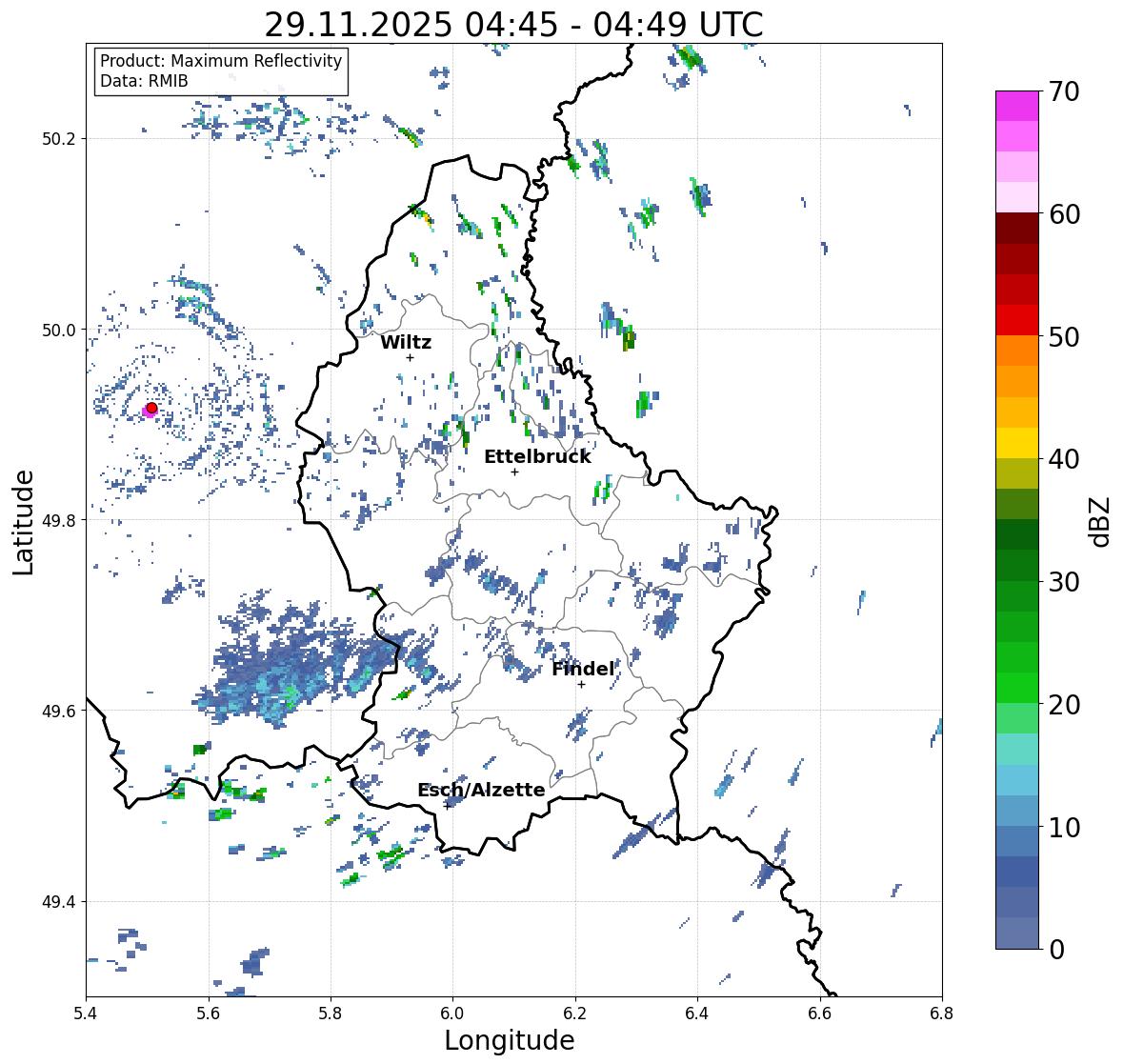Click the Longitude axis label
1123x1064 pixels.
tap(510, 1040)
